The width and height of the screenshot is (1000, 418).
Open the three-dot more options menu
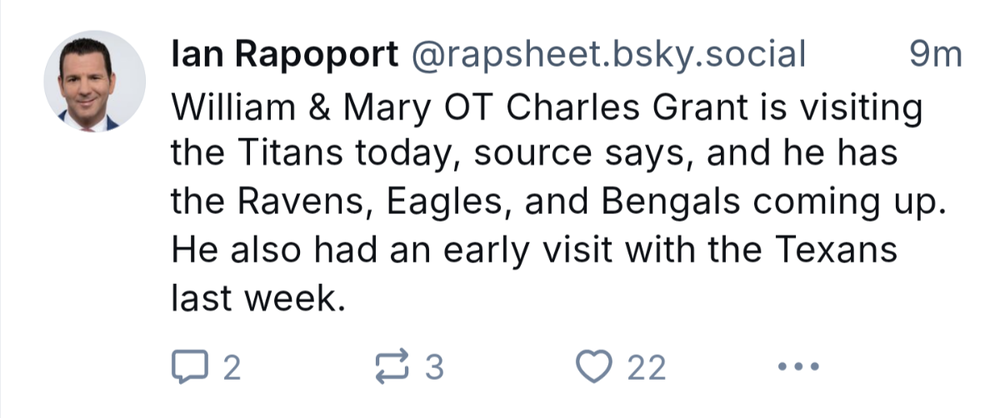pyautogui.click(x=797, y=368)
